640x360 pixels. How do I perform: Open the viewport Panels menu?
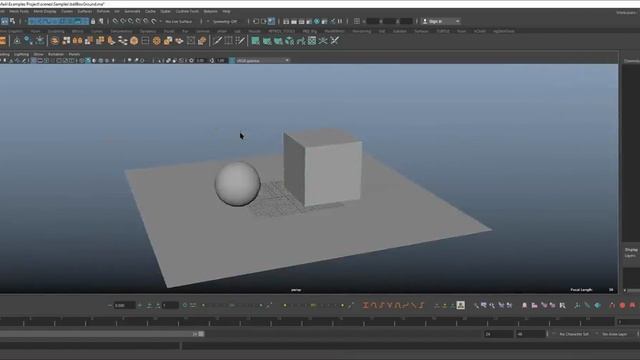74,54
